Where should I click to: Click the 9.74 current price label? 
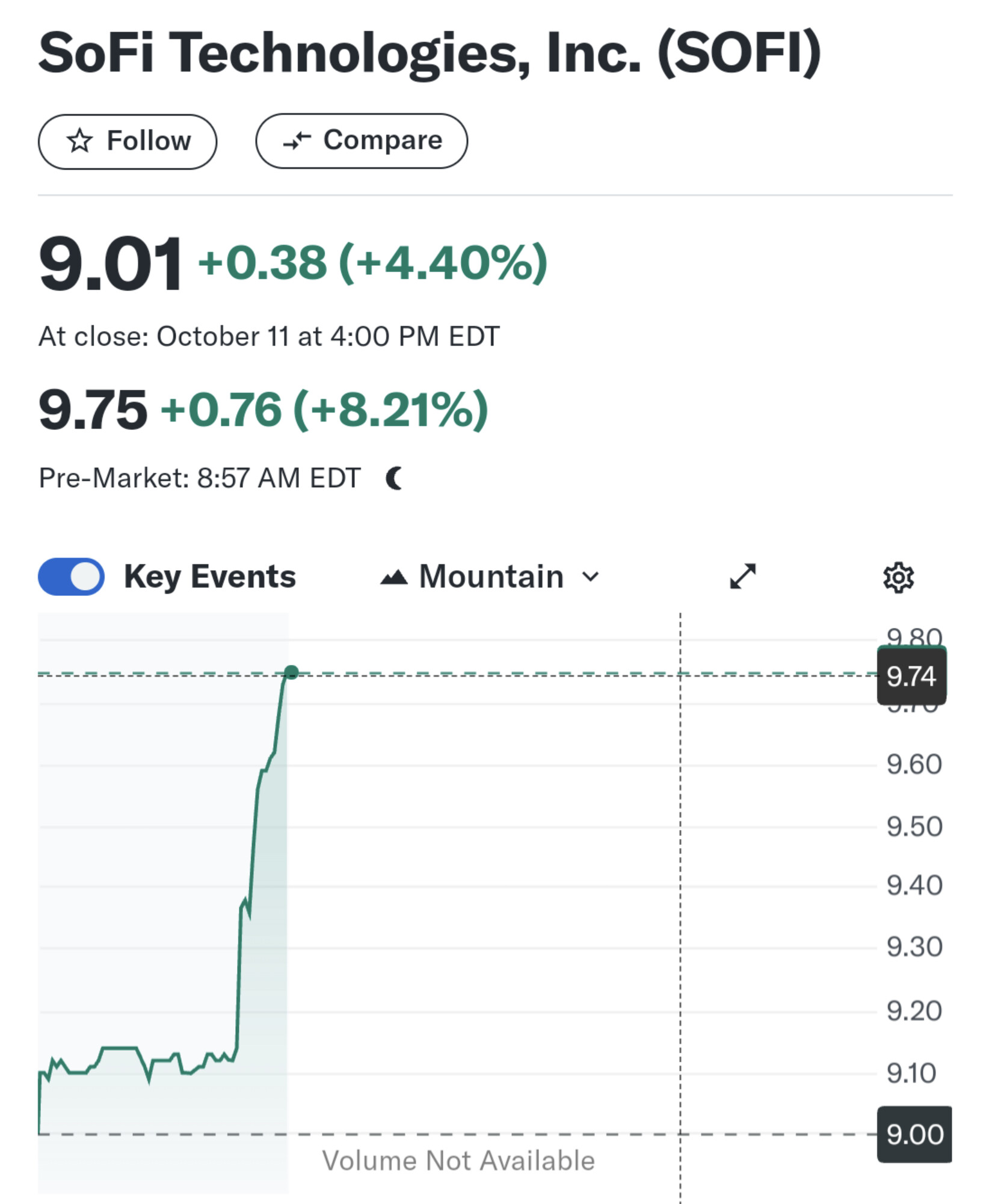[912, 676]
